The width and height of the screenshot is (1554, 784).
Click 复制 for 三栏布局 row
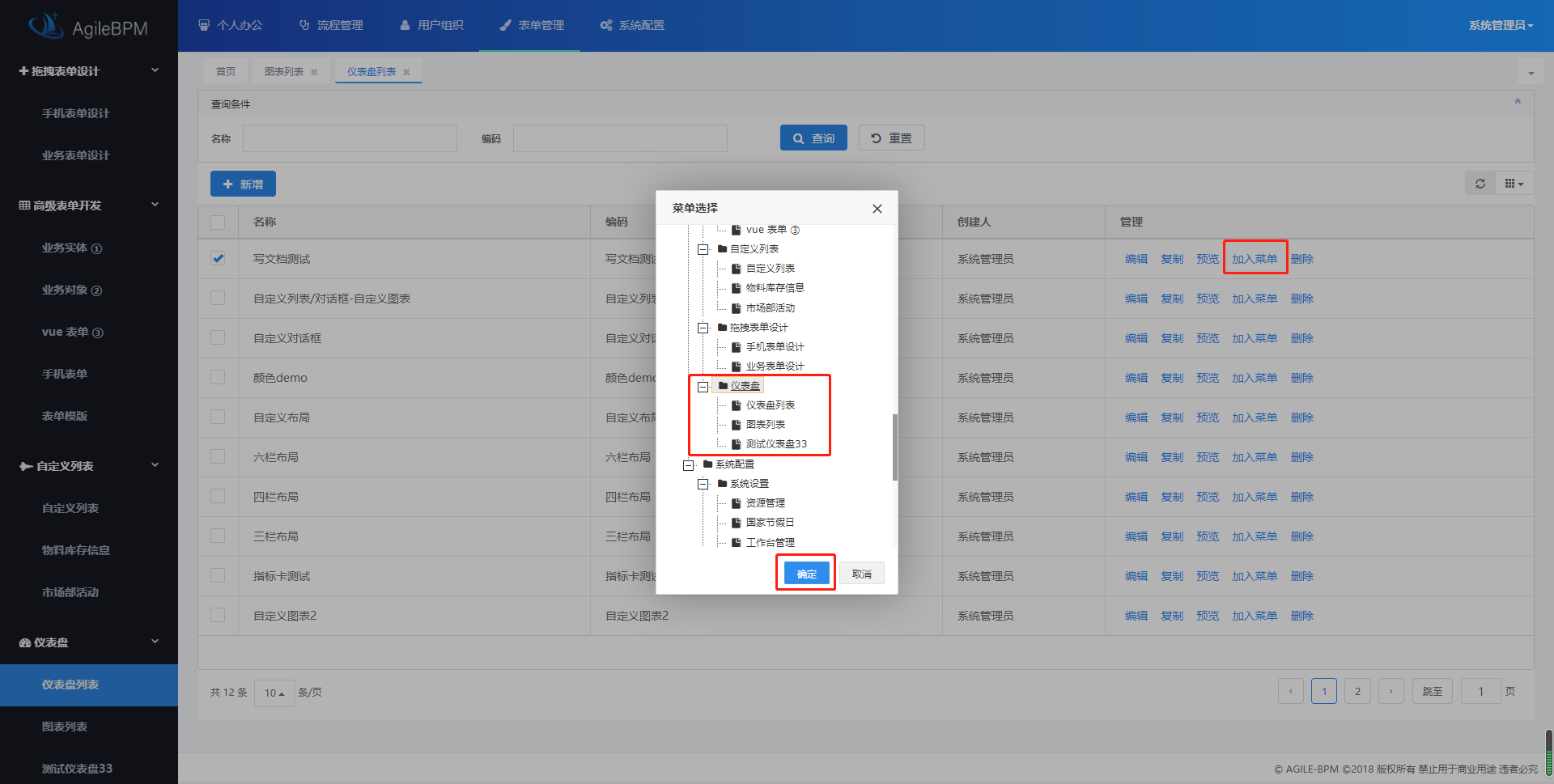pos(1171,536)
